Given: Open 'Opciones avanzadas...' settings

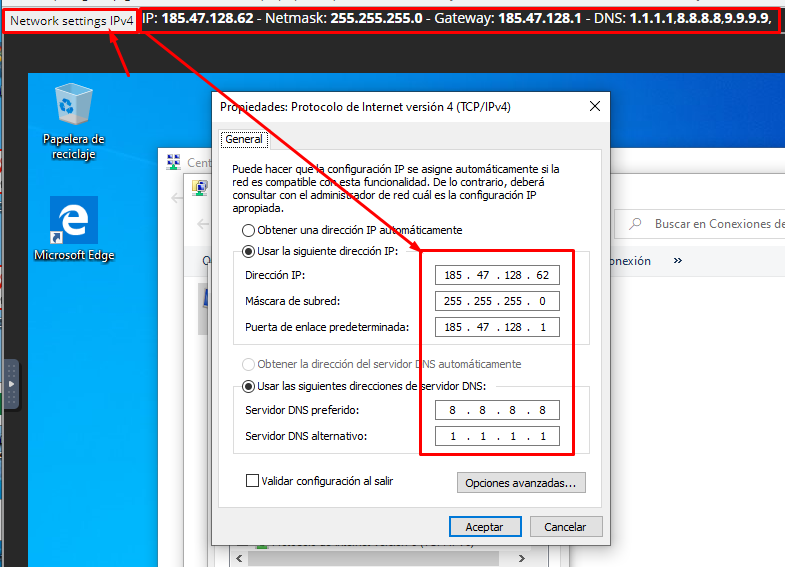Looking at the screenshot, I should click(x=521, y=483).
